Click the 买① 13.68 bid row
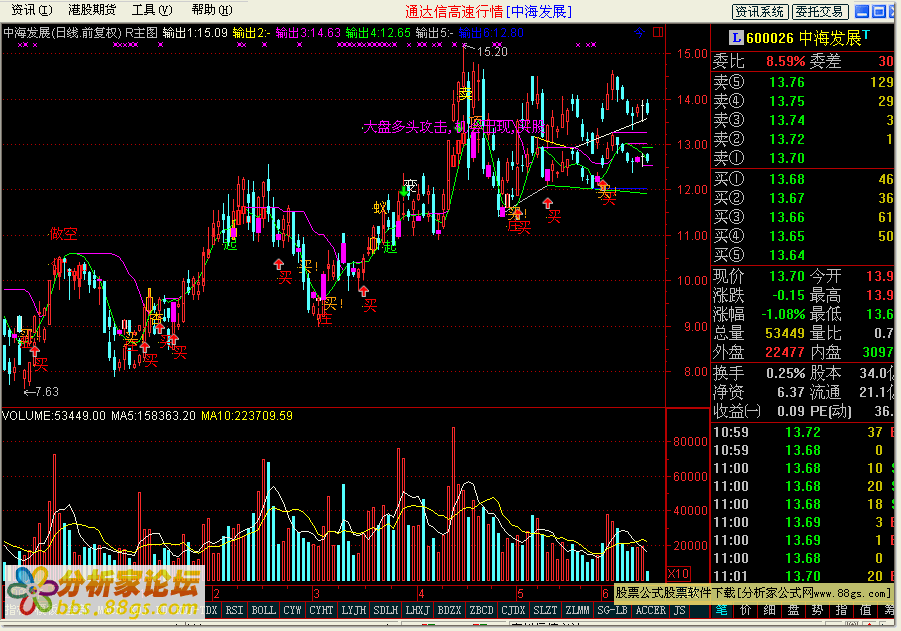This screenshot has height=631, width=901. click(x=803, y=179)
